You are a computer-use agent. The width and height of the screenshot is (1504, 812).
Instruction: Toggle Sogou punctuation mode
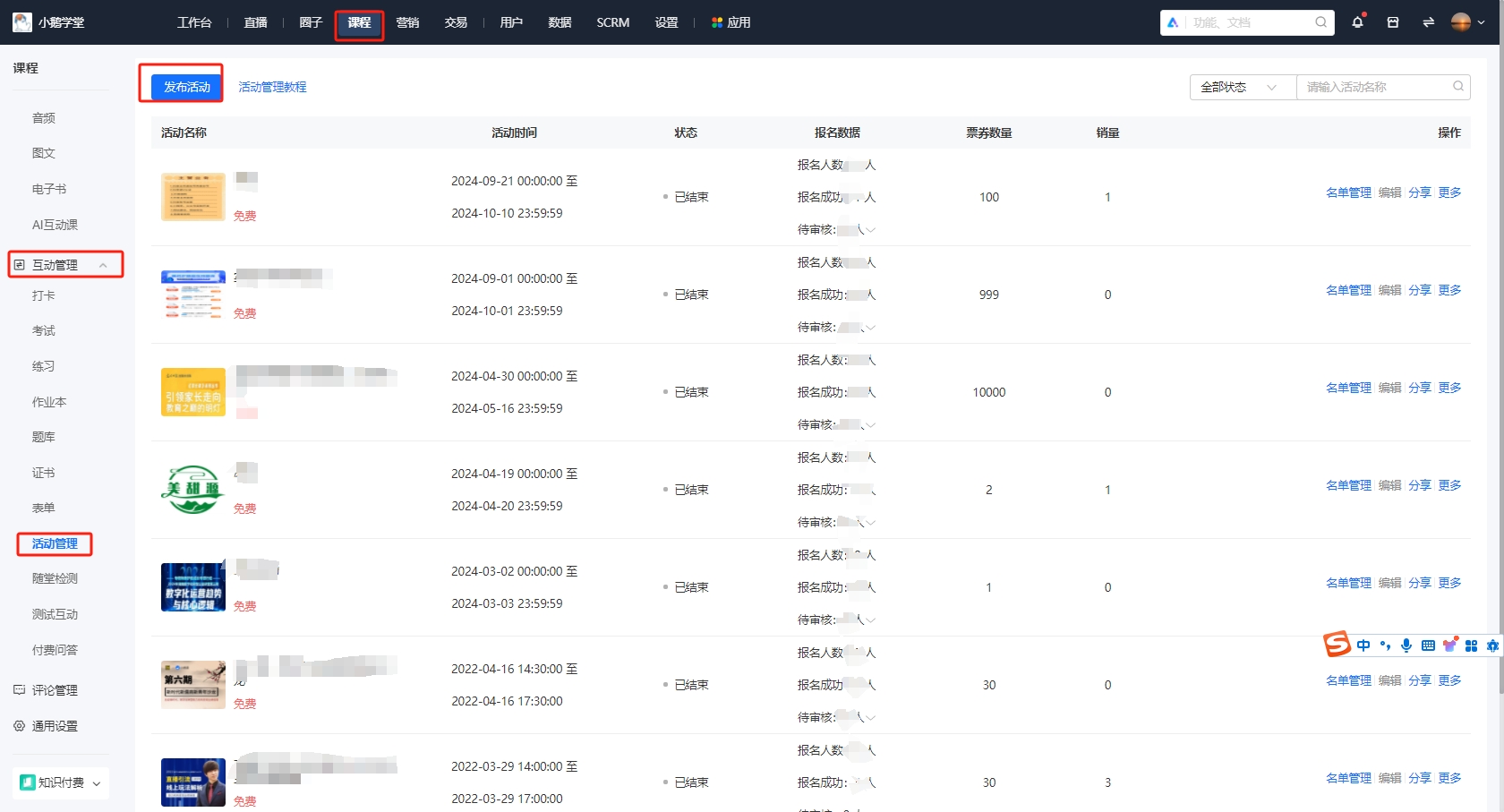pyautogui.click(x=1385, y=645)
